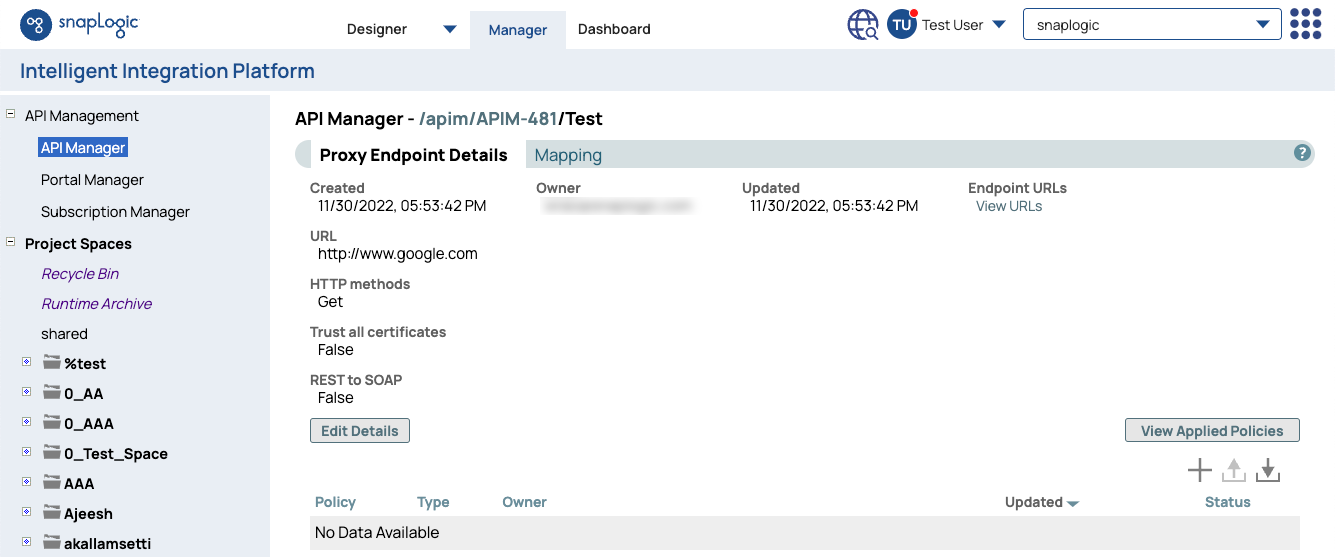Image resolution: width=1335 pixels, height=557 pixels.
Task: Expand the 0_AAA project space
Action: 27,422
